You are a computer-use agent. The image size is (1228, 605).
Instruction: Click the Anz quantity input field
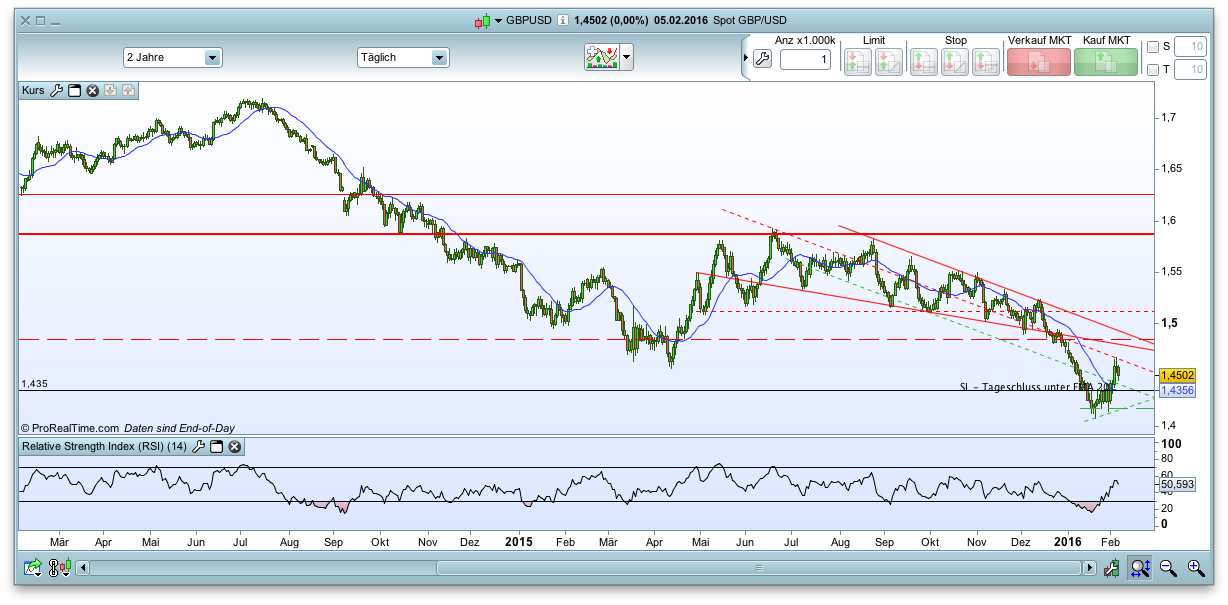tap(806, 60)
